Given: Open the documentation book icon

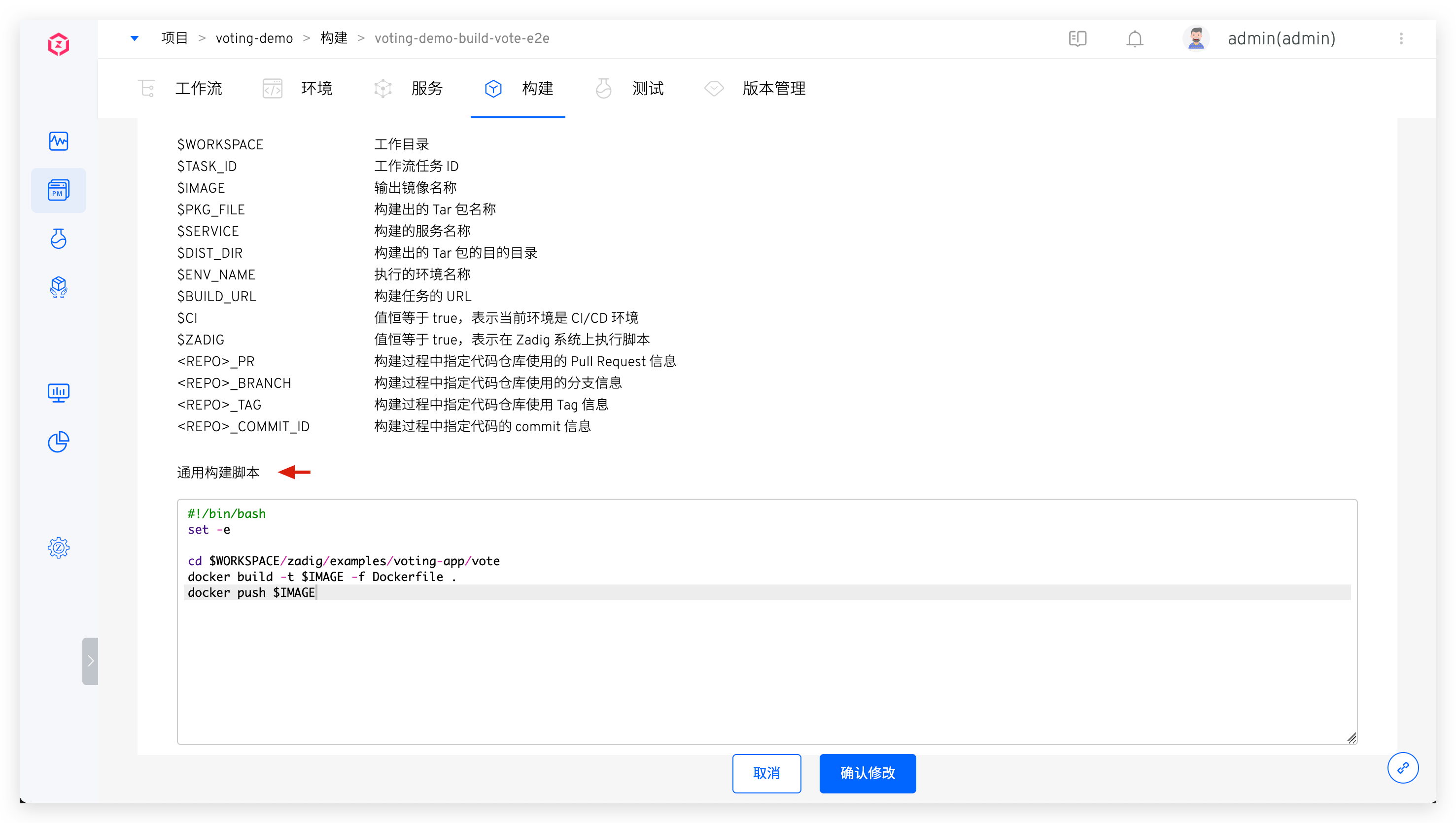Looking at the screenshot, I should click(1077, 38).
